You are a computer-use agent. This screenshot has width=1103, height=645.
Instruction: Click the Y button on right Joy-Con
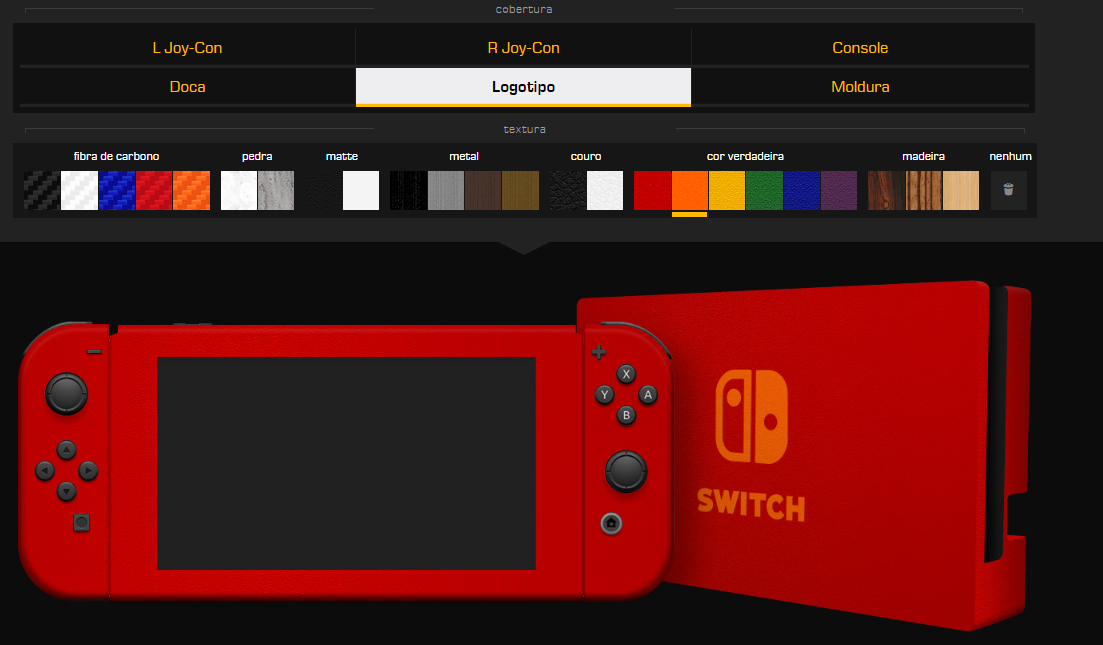click(604, 395)
